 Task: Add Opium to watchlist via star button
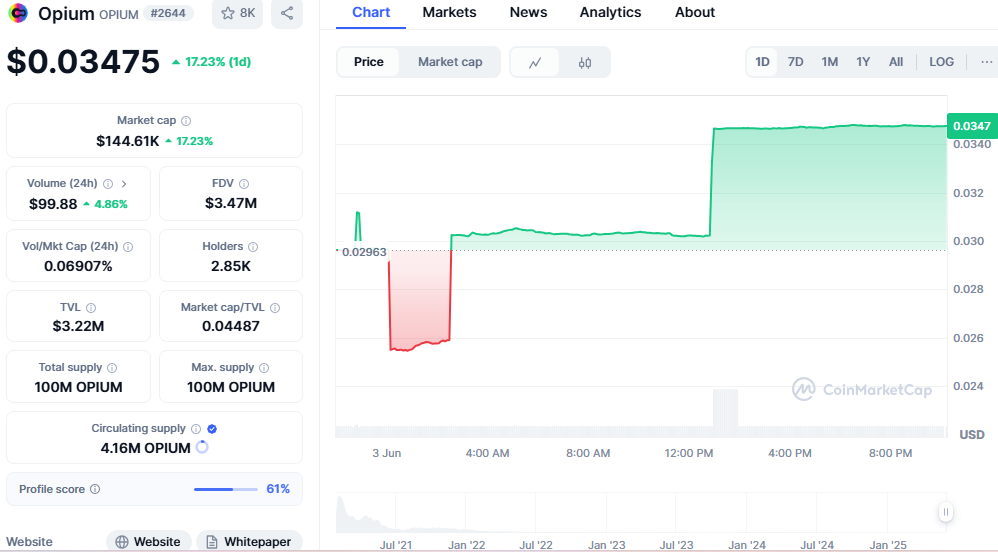(237, 13)
